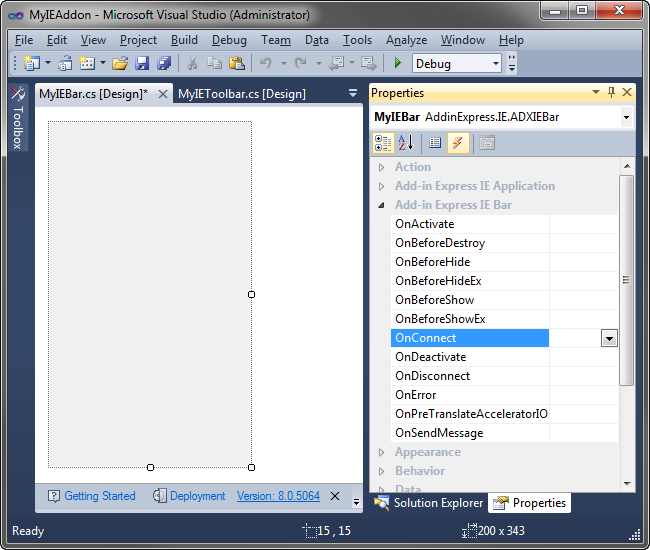Open the Analyze menu

(x=406, y=40)
